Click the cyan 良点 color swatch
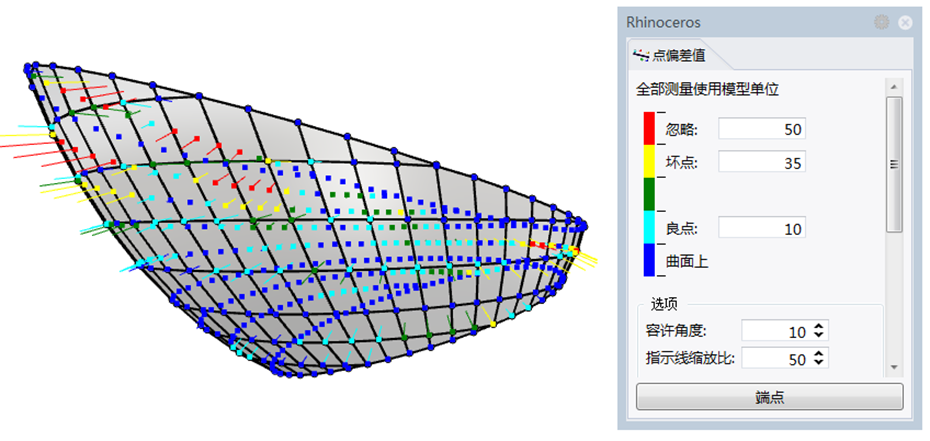 tap(649, 228)
